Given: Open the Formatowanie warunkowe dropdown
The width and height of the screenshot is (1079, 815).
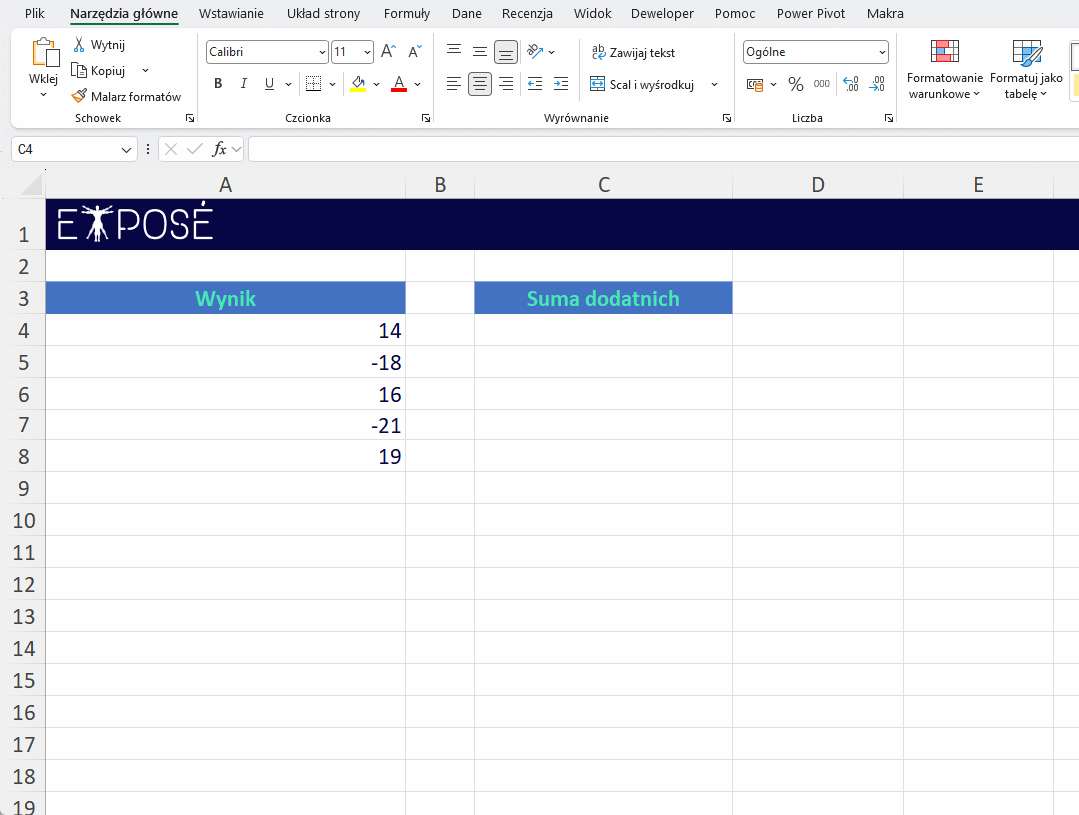Looking at the screenshot, I should pyautogui.click(x=944, y=70).
